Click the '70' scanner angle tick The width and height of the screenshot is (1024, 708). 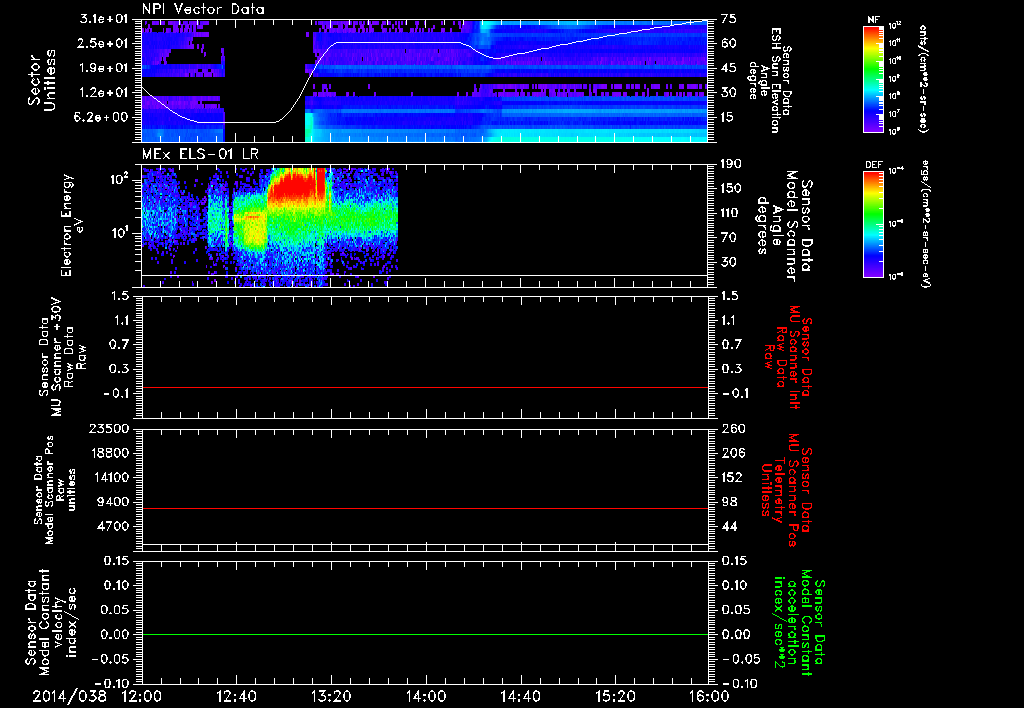click(729, 238)
